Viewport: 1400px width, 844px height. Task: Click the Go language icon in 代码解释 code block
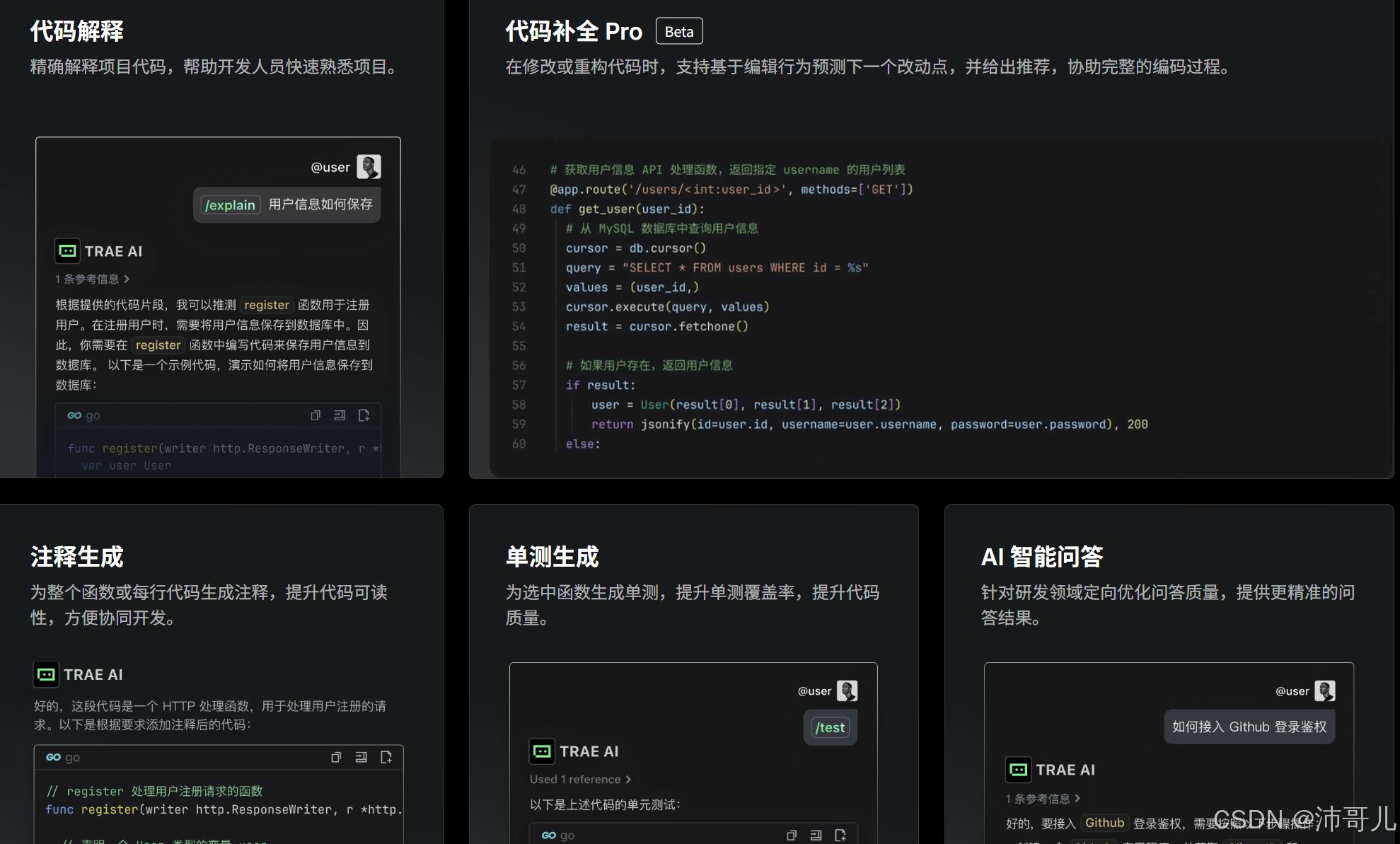[74, 415]
